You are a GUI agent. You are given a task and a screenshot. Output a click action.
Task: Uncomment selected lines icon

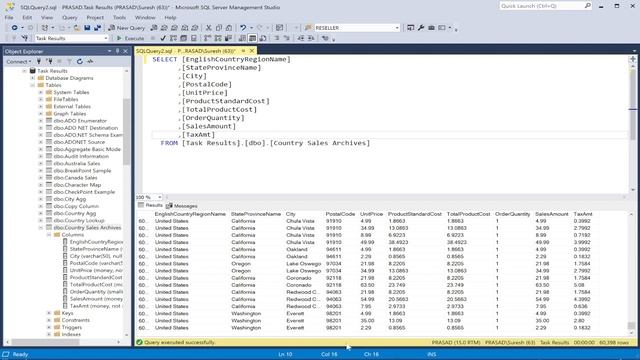287,38
